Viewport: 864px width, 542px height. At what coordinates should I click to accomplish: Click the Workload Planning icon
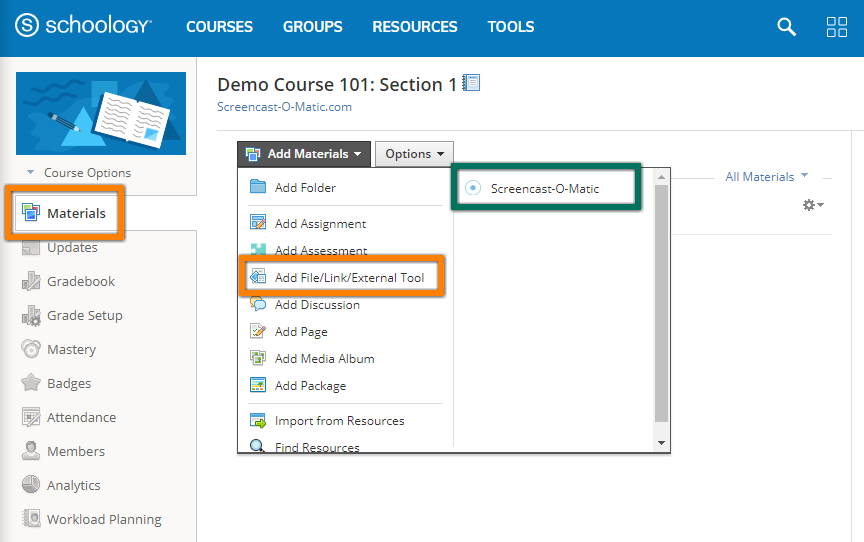31,518
